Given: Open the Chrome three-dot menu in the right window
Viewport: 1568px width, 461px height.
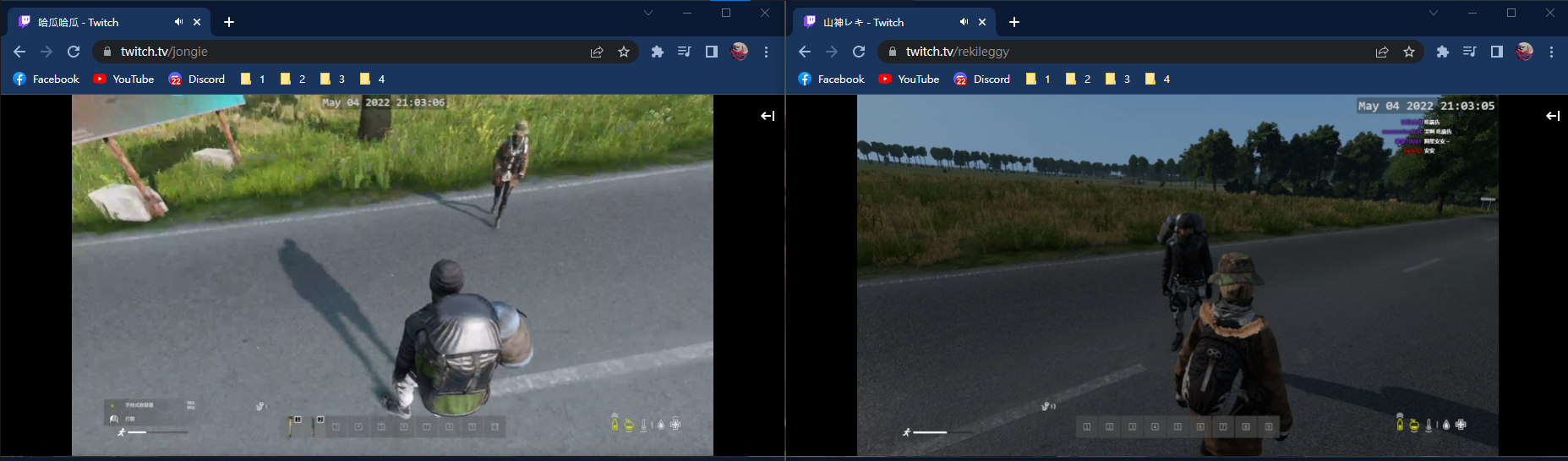Looking at the screenshot, I should click(x=1551, y=52).
